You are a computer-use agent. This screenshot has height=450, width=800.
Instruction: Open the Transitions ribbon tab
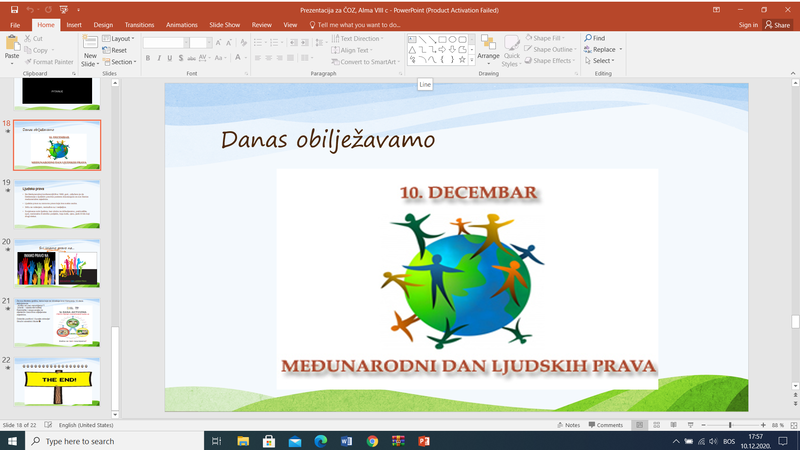click(140, 24)
